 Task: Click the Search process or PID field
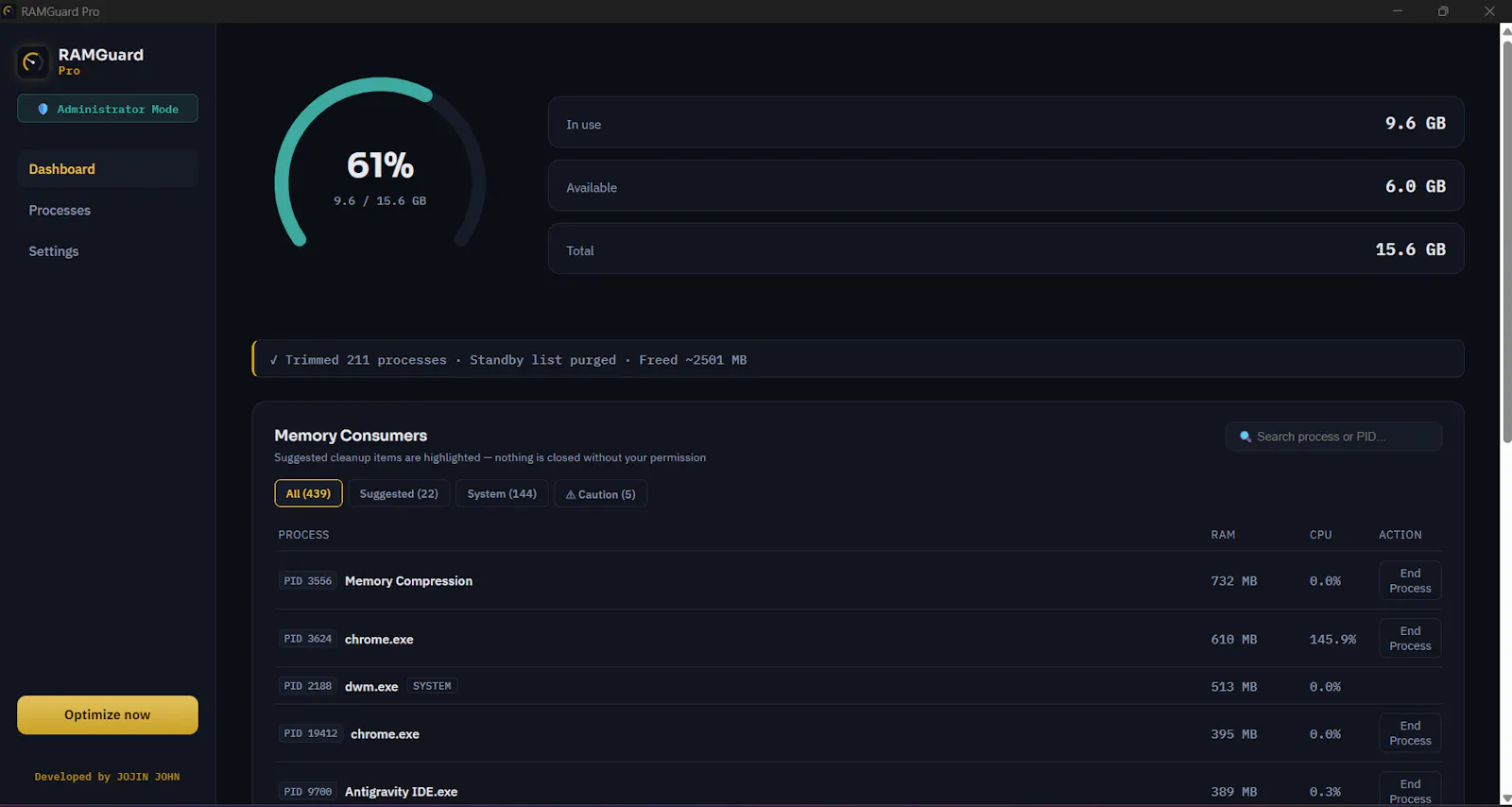click(x=1333, y=437)
